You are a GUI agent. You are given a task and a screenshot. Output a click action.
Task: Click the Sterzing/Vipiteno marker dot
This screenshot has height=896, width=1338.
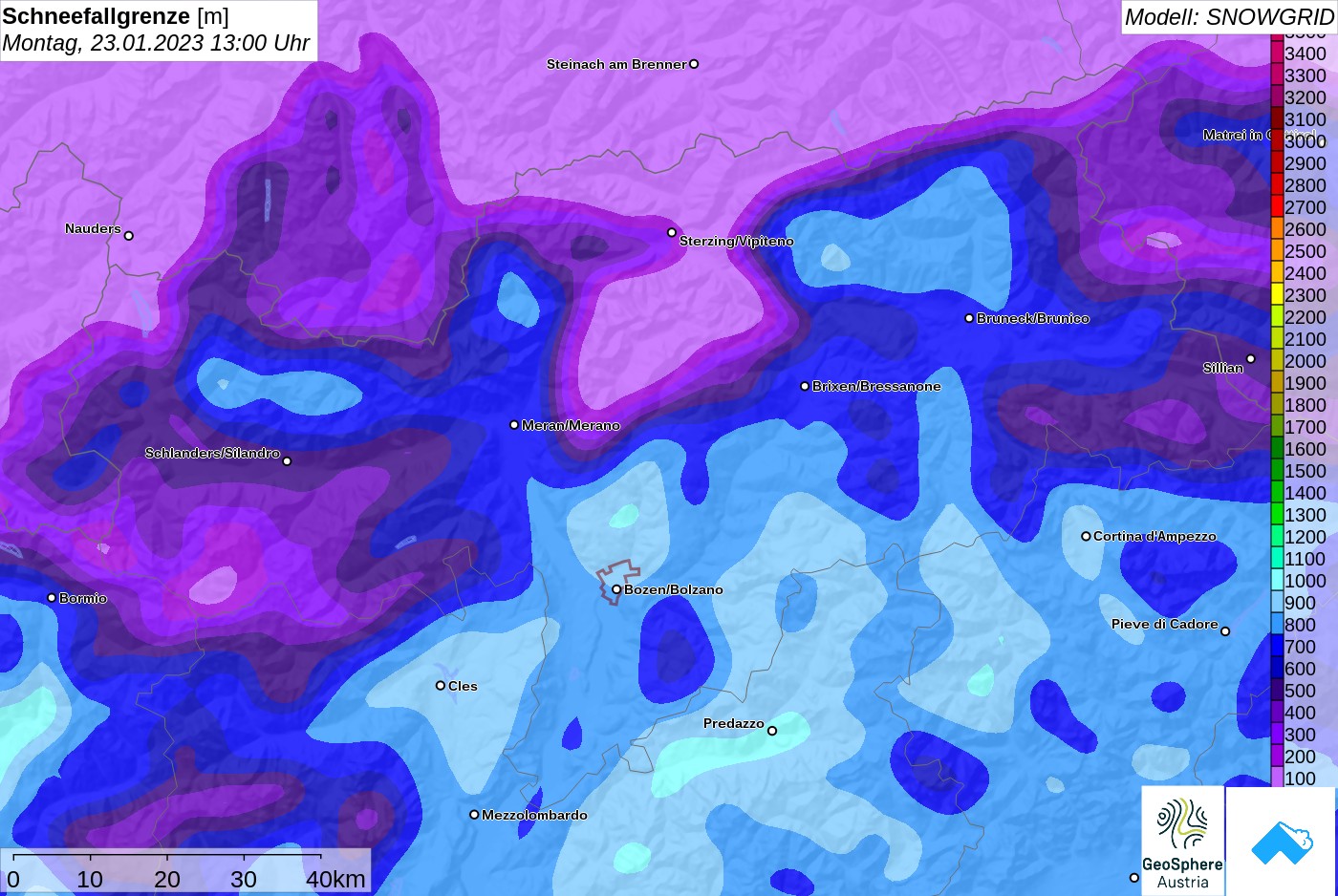pos(672,232)
